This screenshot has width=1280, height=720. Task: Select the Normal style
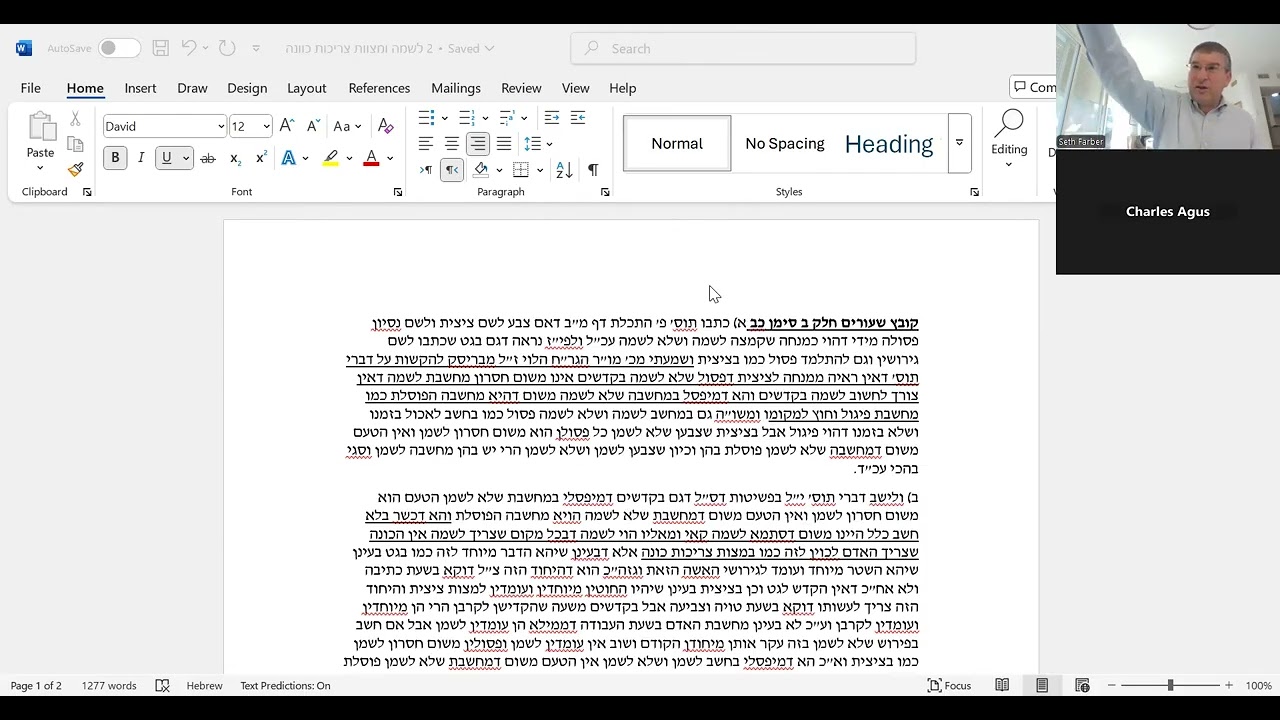tap(677, 143)
